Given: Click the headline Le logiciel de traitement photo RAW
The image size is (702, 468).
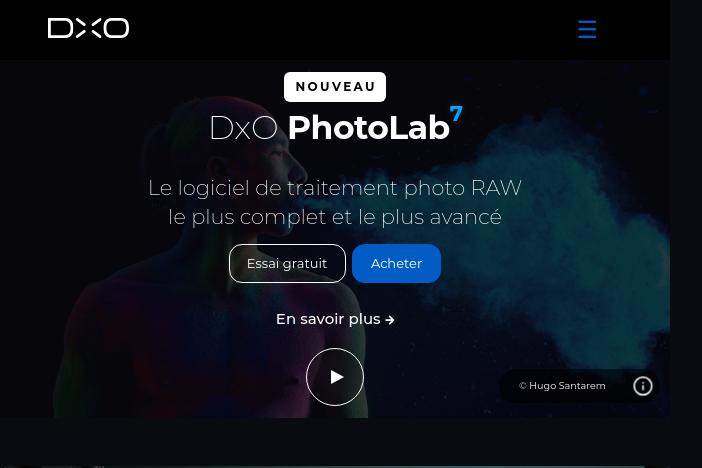Looking at the screenshot, I should click(x=335, y=188).
